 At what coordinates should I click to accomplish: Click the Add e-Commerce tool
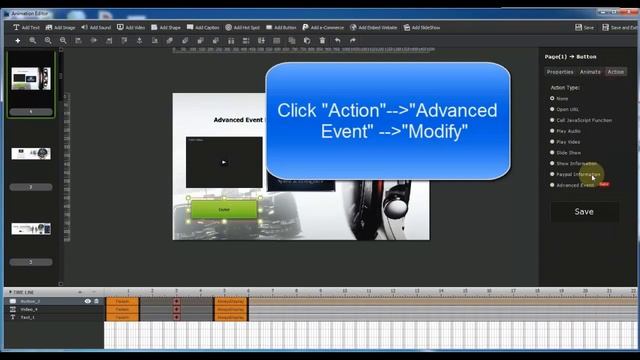point(323,27)
